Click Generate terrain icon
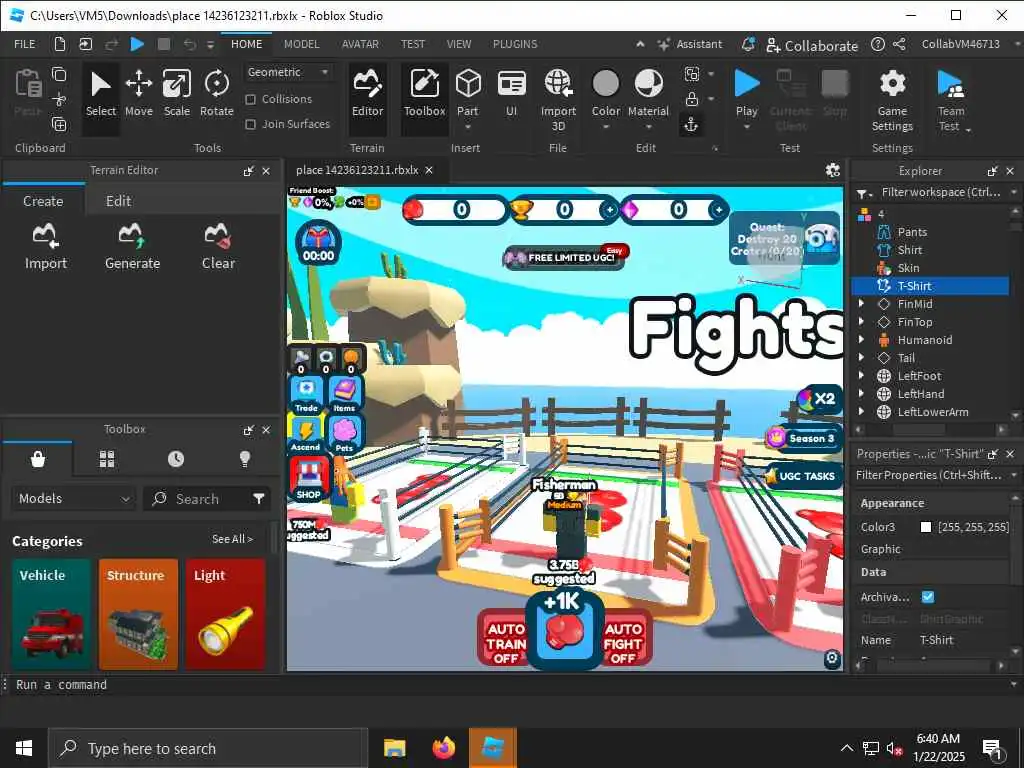 click(x=133, y=248)
